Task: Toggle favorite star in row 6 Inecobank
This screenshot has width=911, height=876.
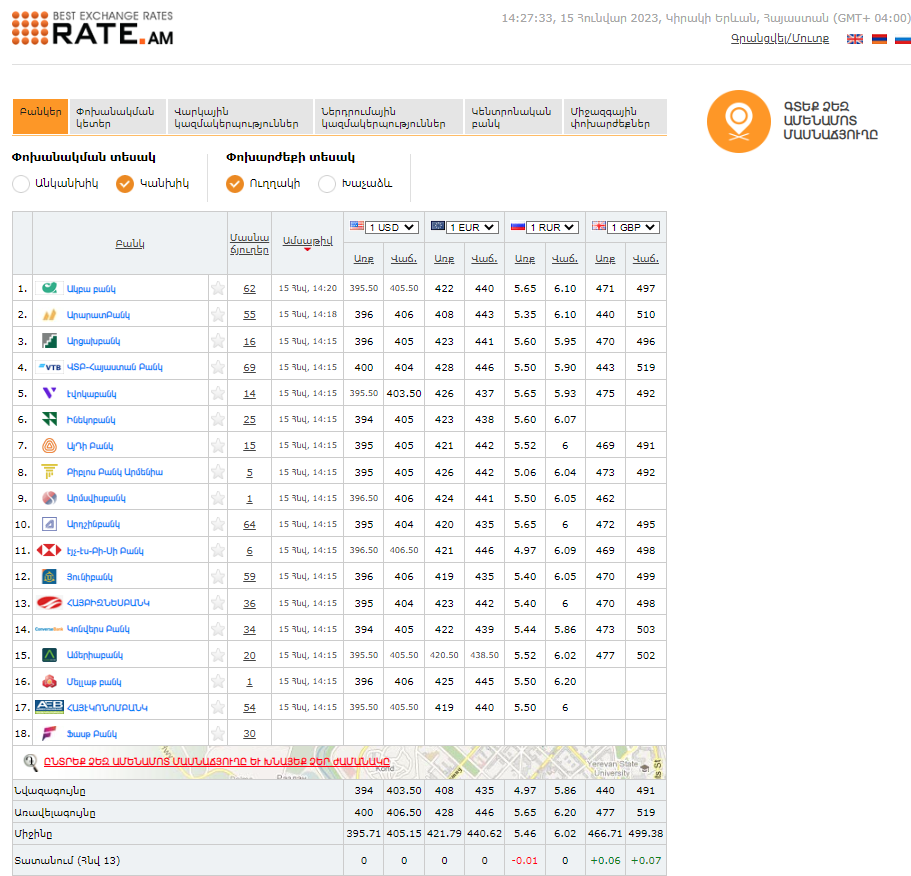Action: 218,419
